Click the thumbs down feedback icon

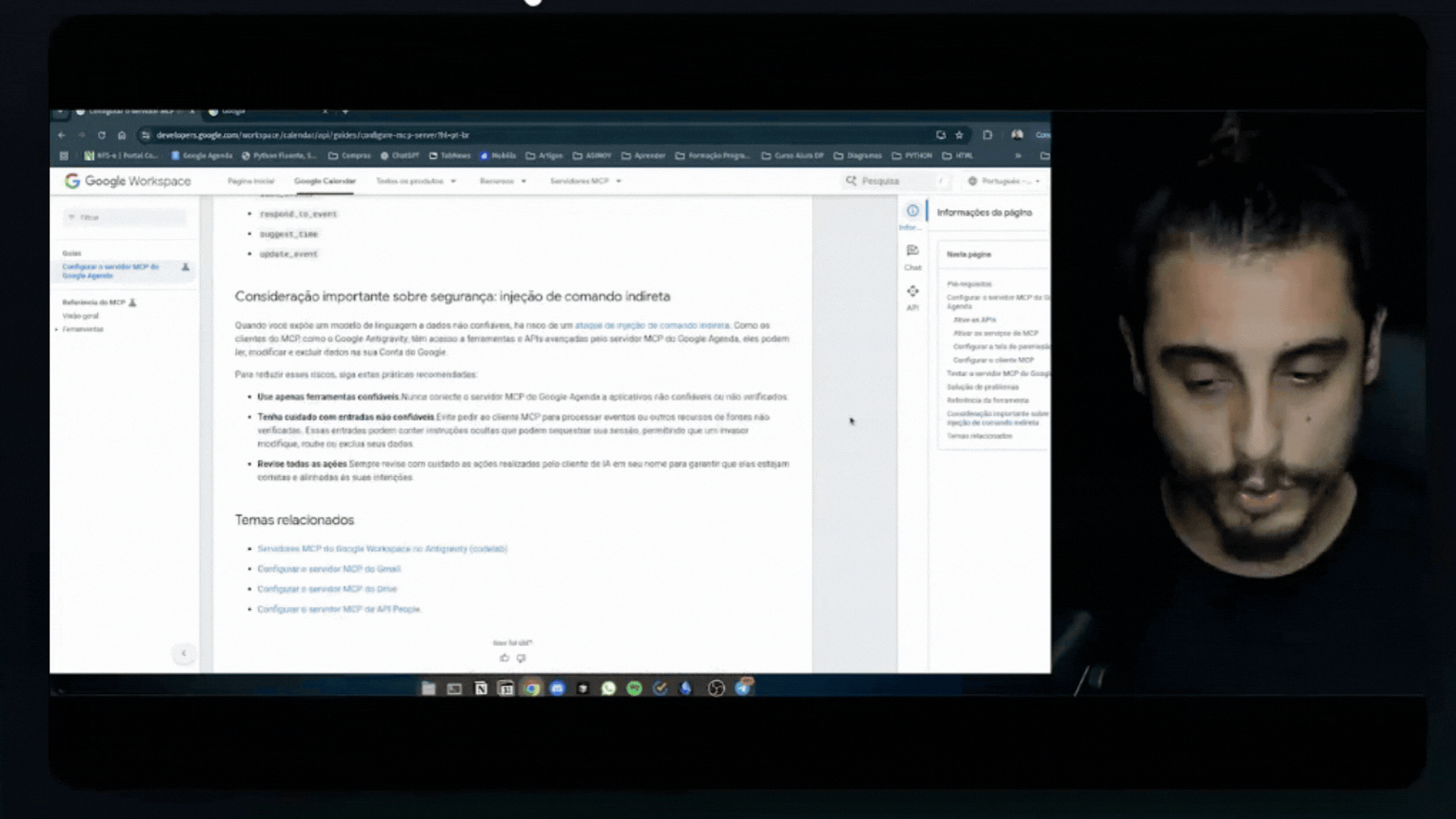pyautogui.click(x=521, y=658)
